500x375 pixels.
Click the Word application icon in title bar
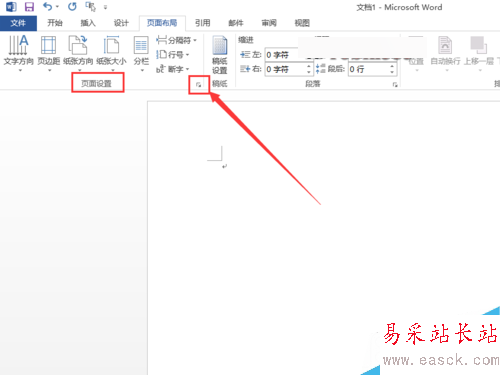(x=11, y=7)
